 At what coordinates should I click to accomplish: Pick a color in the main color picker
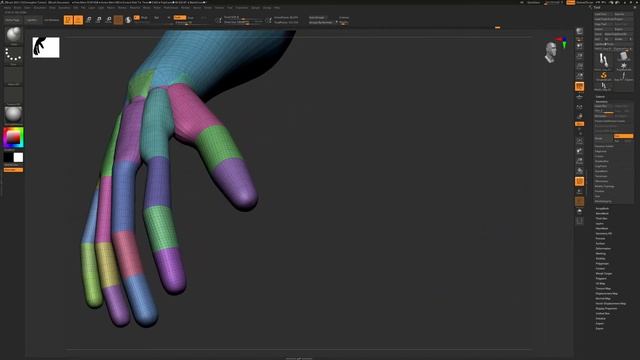point(13,138)
